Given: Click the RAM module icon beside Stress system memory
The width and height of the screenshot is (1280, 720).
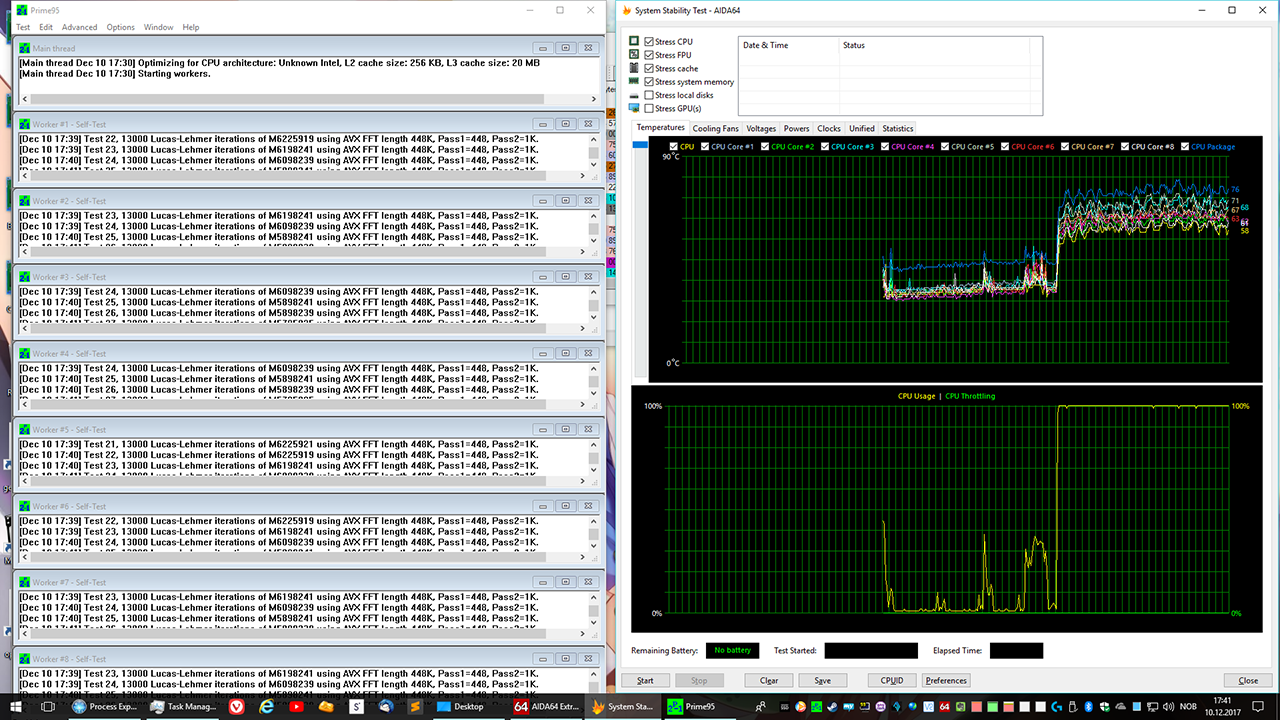Looking at the screenshot, I should (634, 81).
